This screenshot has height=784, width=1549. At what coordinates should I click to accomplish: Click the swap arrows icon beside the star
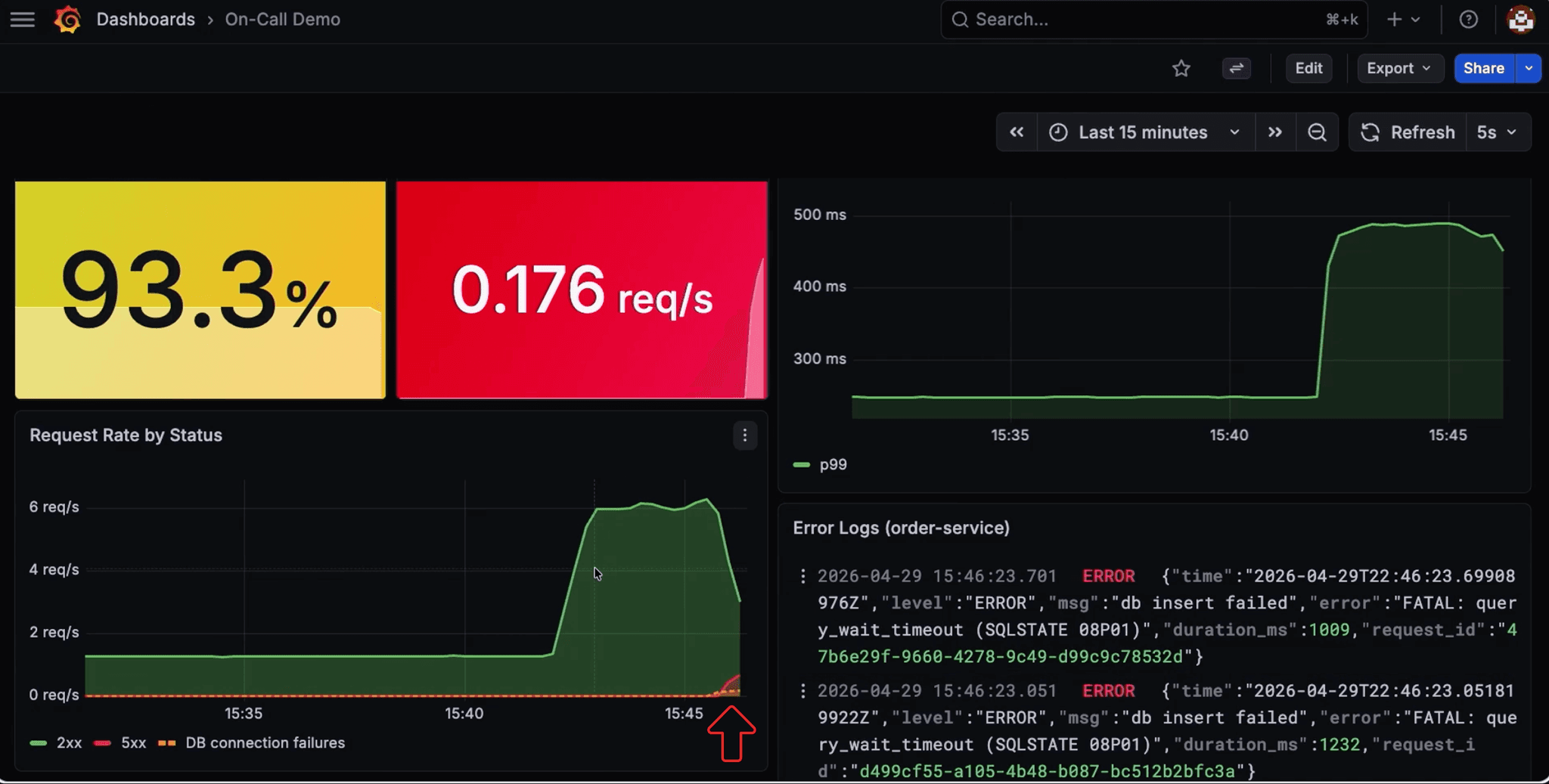pos(1236,69)
